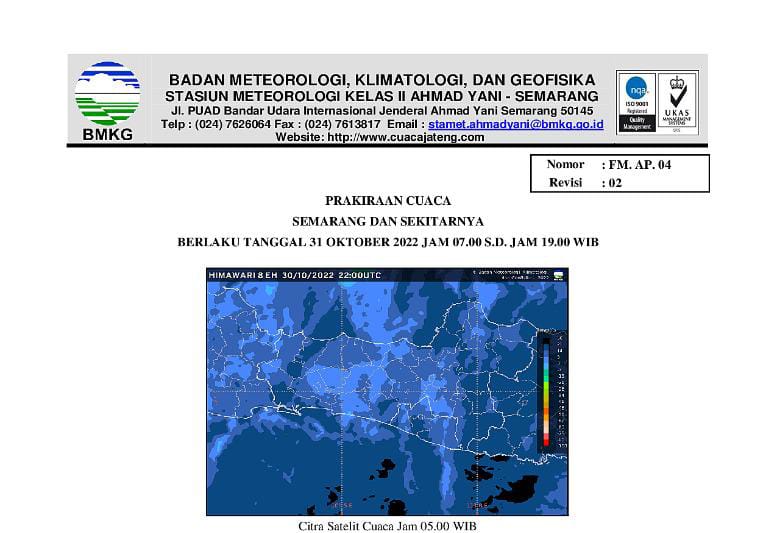Click the NQA ISO 9001 certification badge
The height and width of the screenshot is (533, 777).
pos(636,103)
